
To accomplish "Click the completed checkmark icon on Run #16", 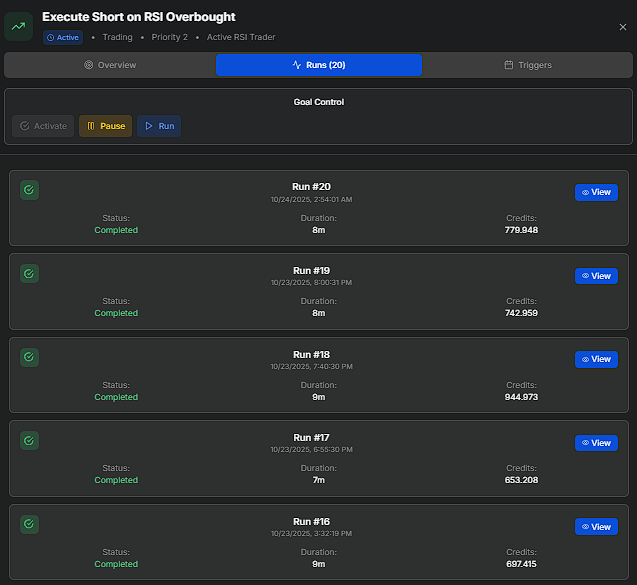I will [x=29, y=524].
